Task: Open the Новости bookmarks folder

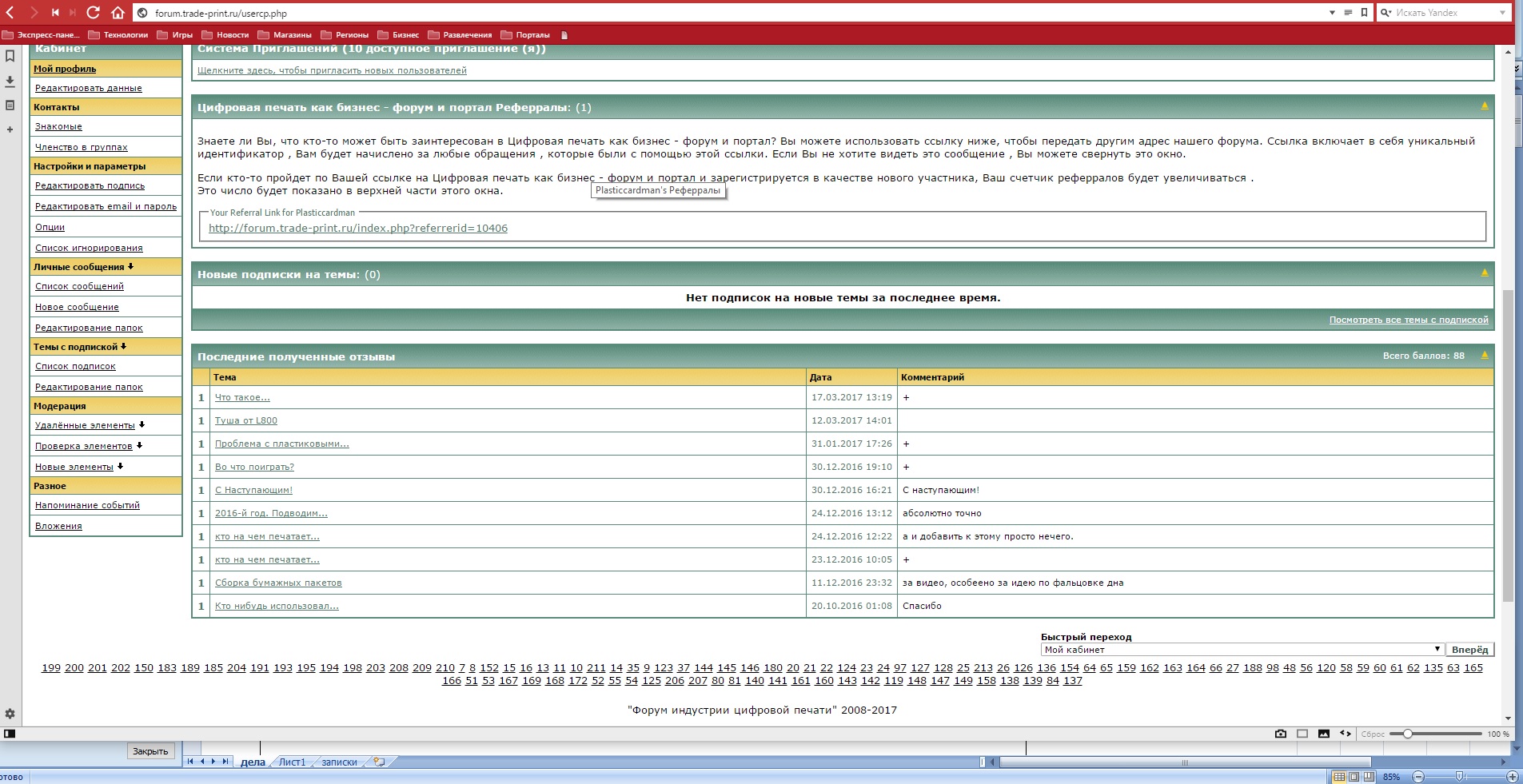Action: [225, 35]
